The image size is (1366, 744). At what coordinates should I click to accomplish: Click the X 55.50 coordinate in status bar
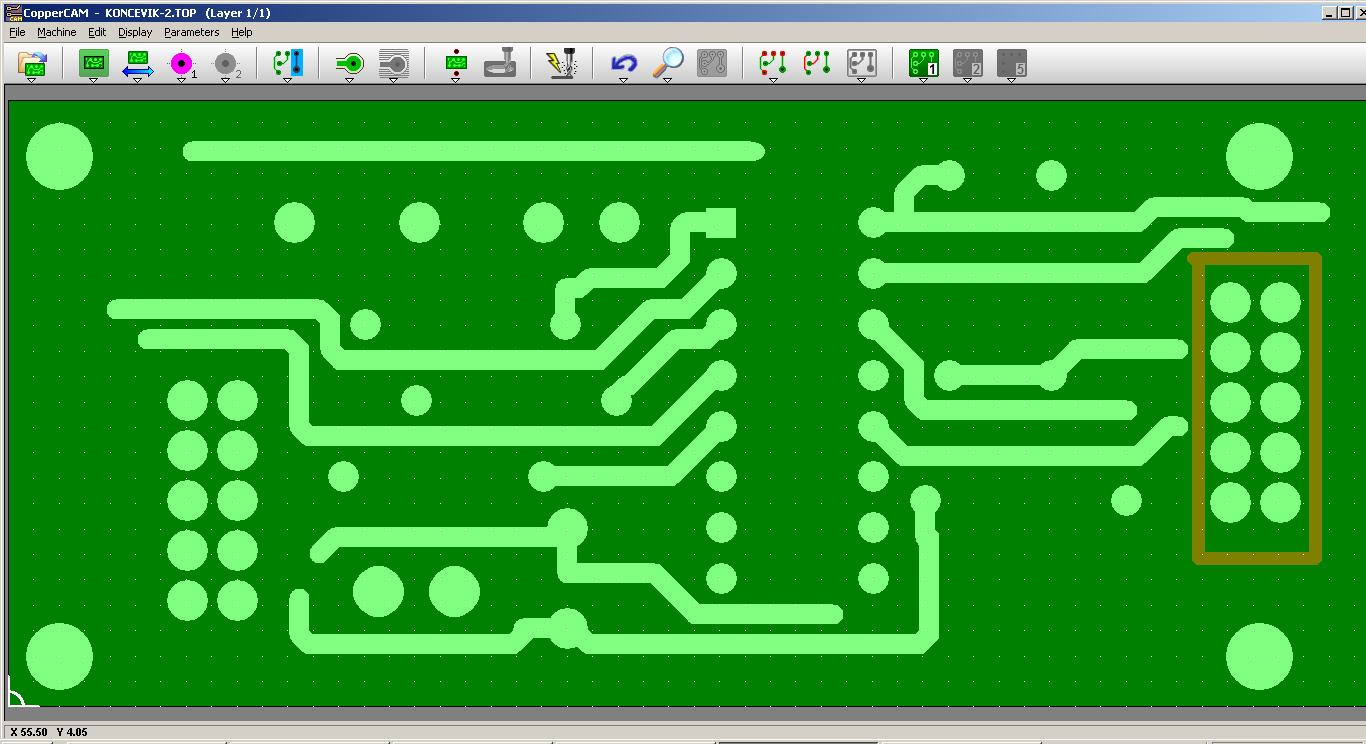pyautogui.click(x=27, y=732)
